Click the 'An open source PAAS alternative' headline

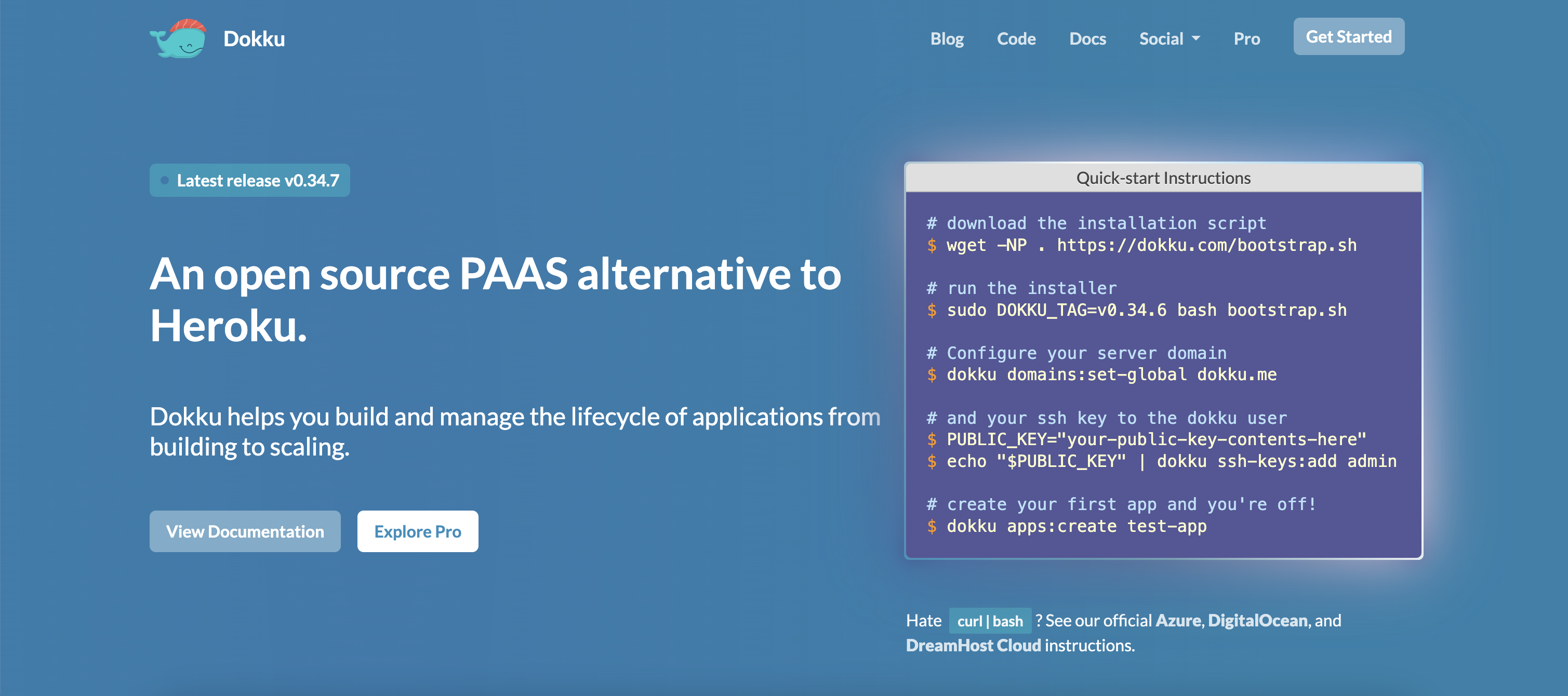click(496, 300)
